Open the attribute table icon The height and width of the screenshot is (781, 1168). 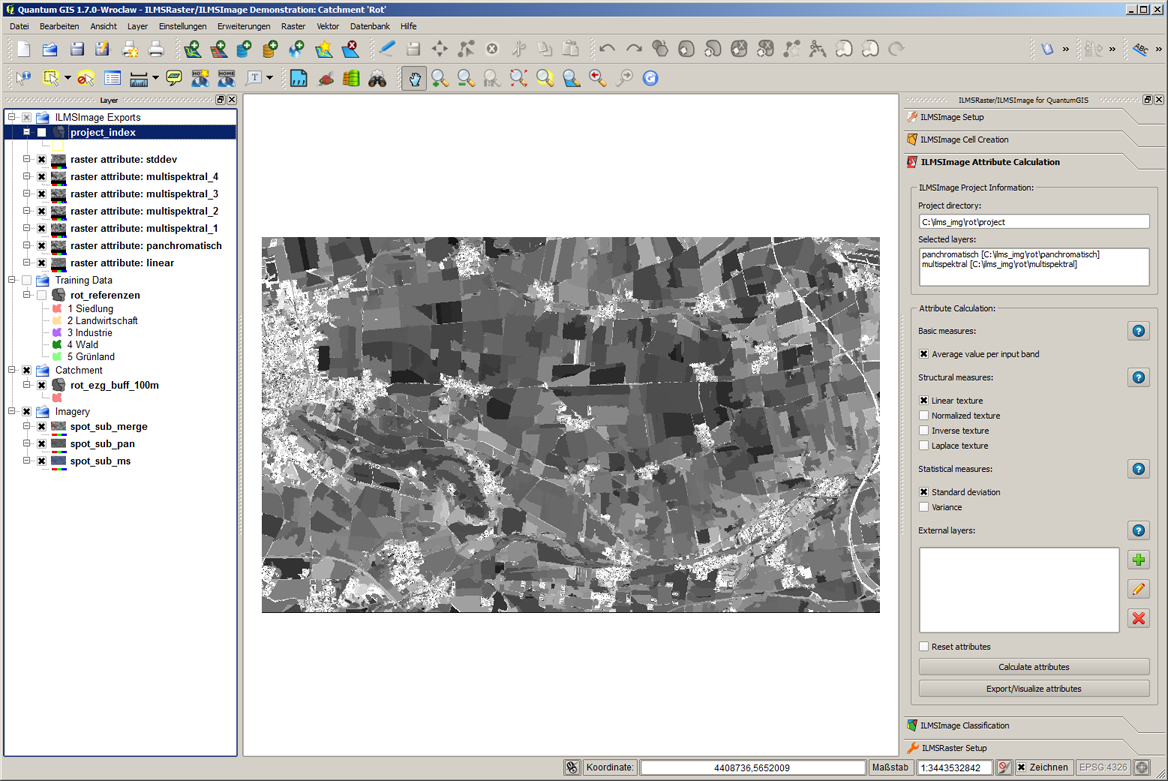[x=112, y=78]
